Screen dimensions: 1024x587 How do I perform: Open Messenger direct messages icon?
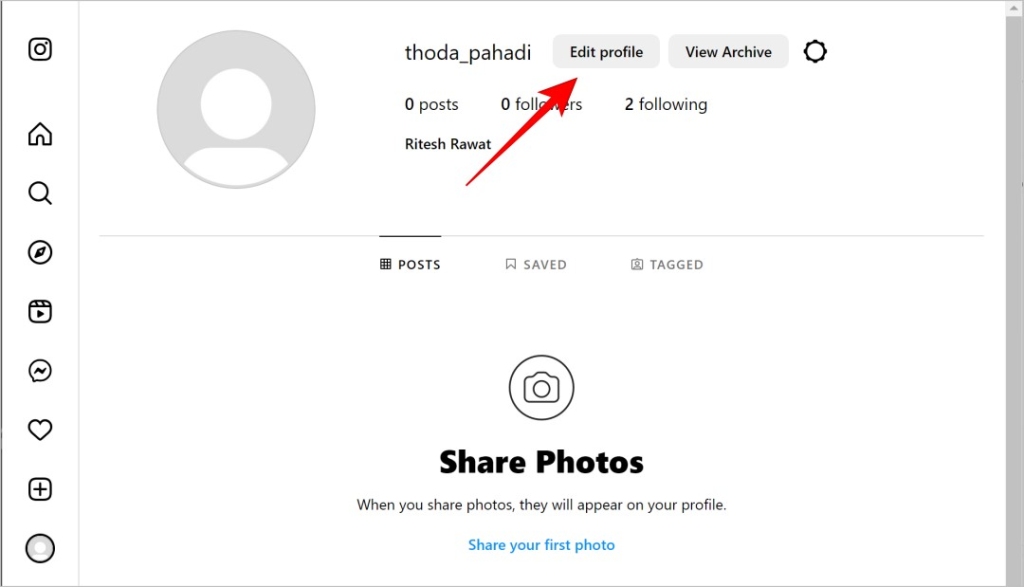40,371
